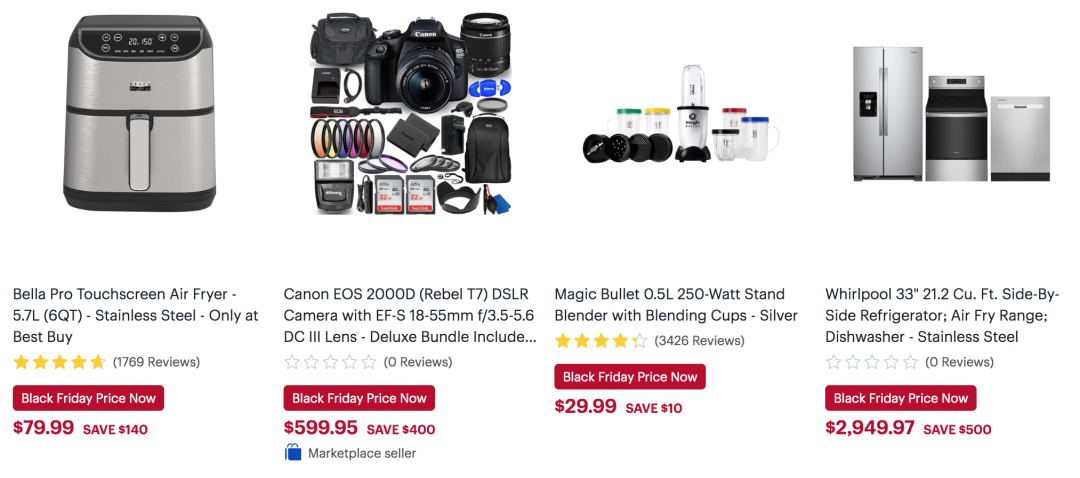Viewport: 1080px width, 478px height.
Task: Click Black Friday Price Now badge for Whirlpool
Action: click(900, 398)
